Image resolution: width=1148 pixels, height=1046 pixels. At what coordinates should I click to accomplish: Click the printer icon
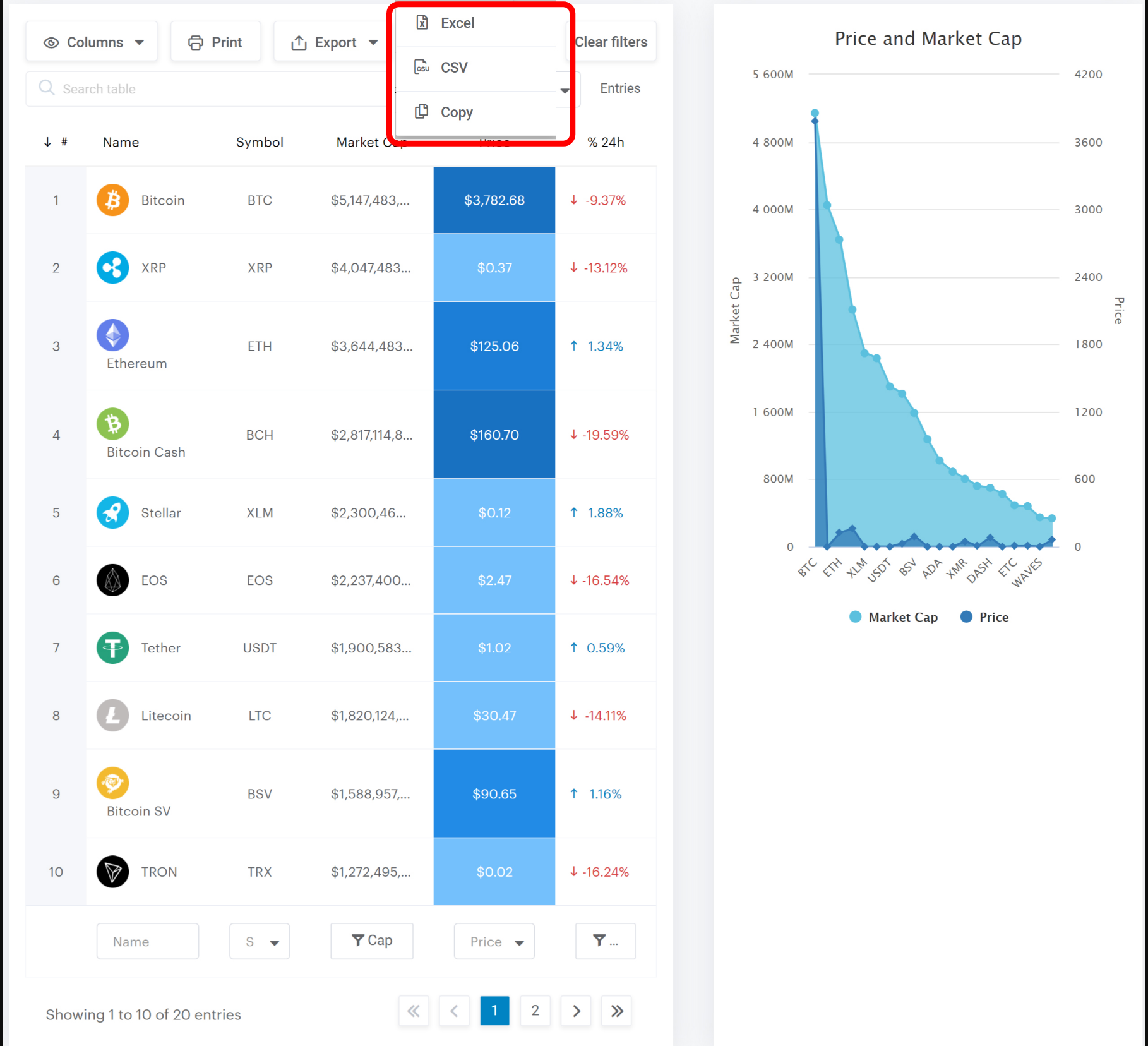196,42
